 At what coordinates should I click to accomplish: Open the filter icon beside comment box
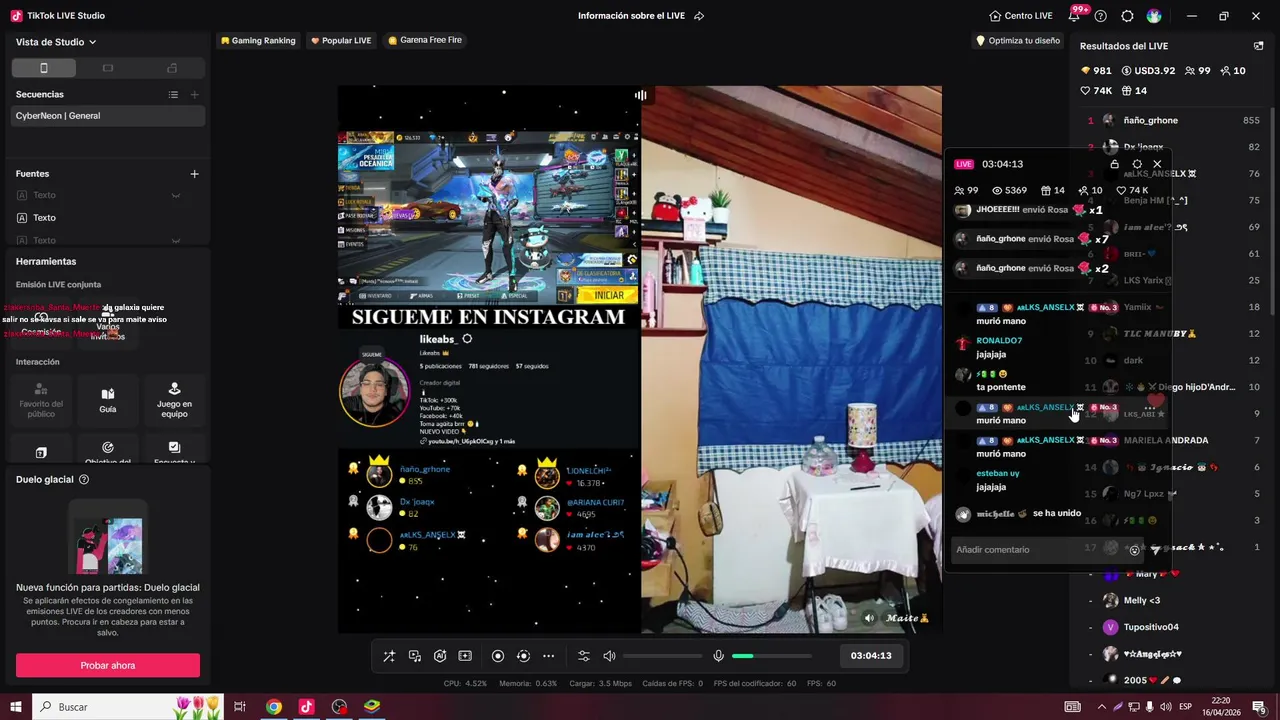tap(1155, 550)
